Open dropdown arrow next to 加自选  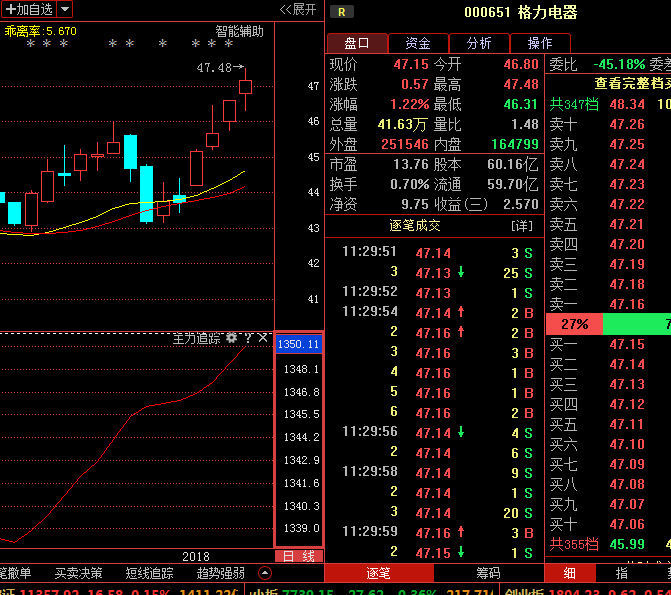click(65, 9)
